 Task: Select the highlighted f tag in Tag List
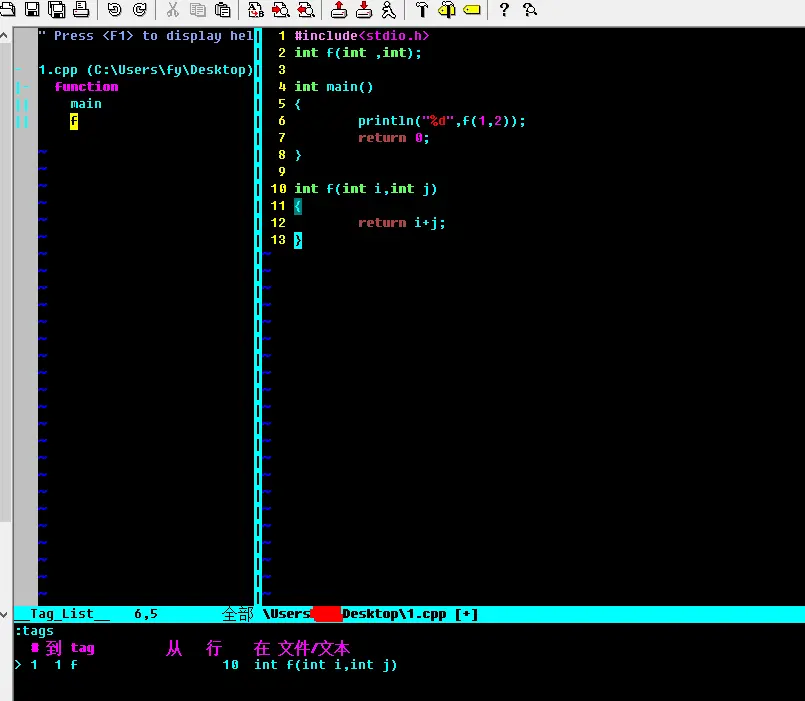tap(74, 121)
